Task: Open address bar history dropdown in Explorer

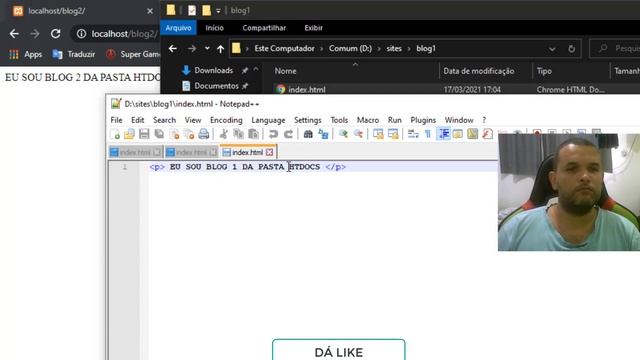Action: [552, 49]
